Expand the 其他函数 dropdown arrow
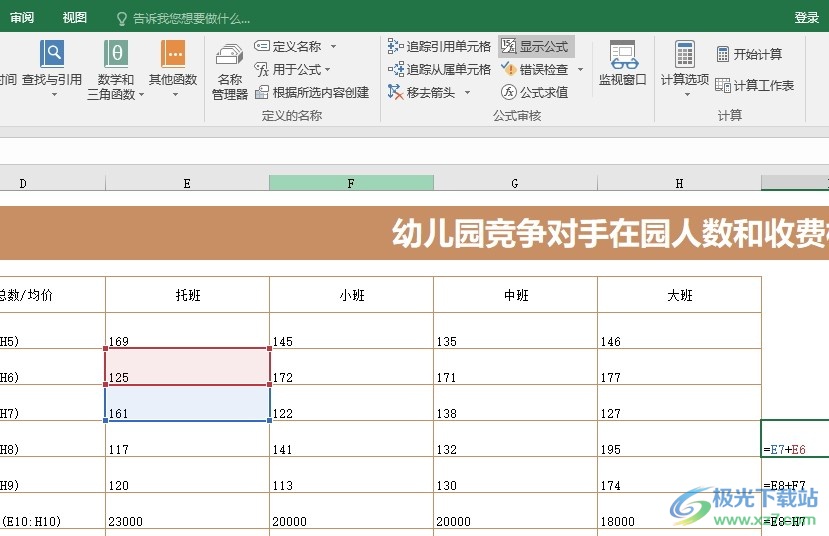 pos(175,95)
